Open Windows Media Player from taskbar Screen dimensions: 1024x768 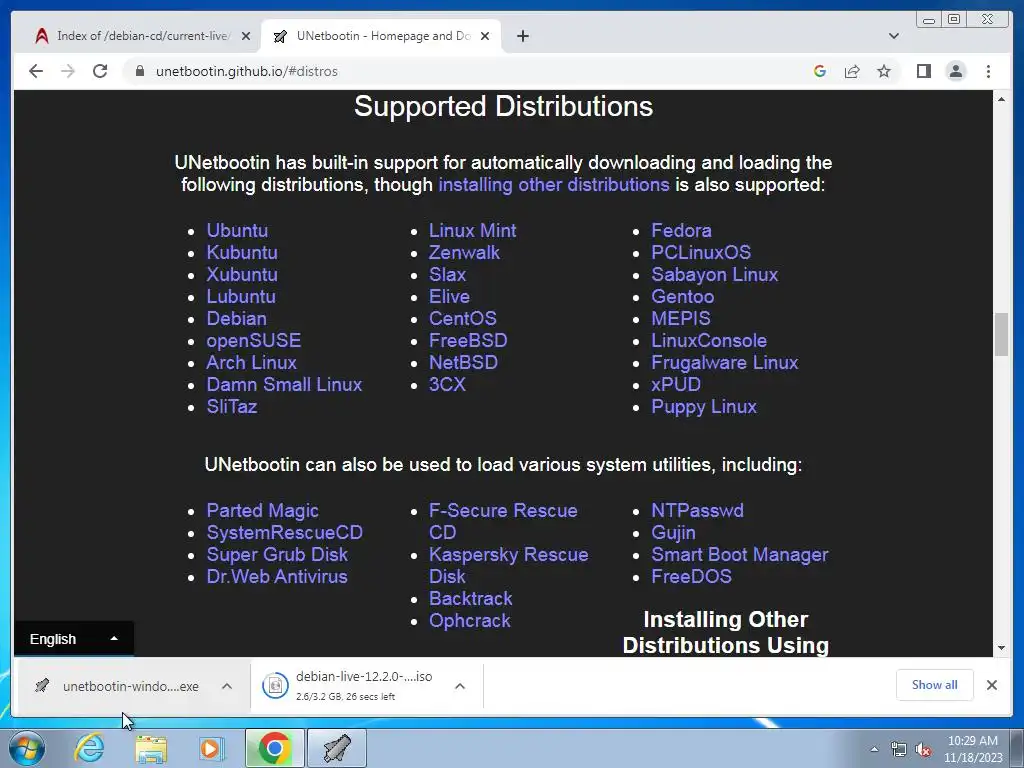tap(210, 748)
